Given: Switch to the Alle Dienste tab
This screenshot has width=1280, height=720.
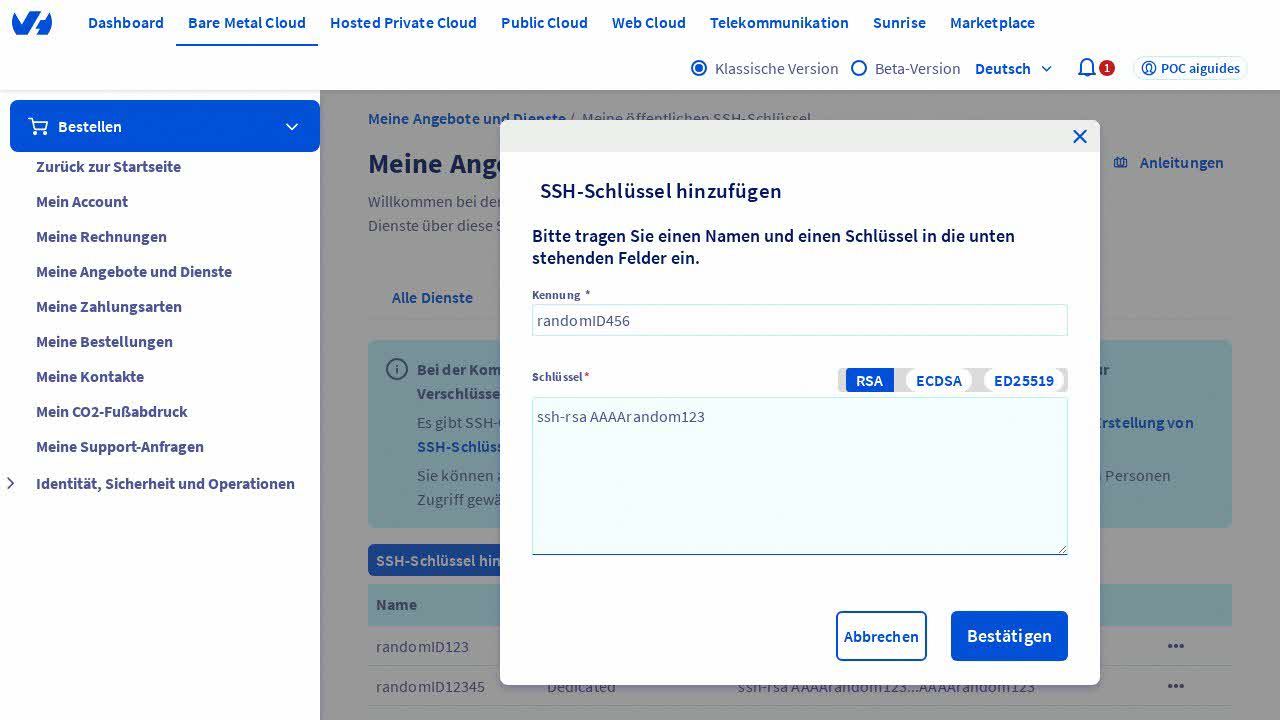Looking at the screenshot, I should tap(432, 297).
